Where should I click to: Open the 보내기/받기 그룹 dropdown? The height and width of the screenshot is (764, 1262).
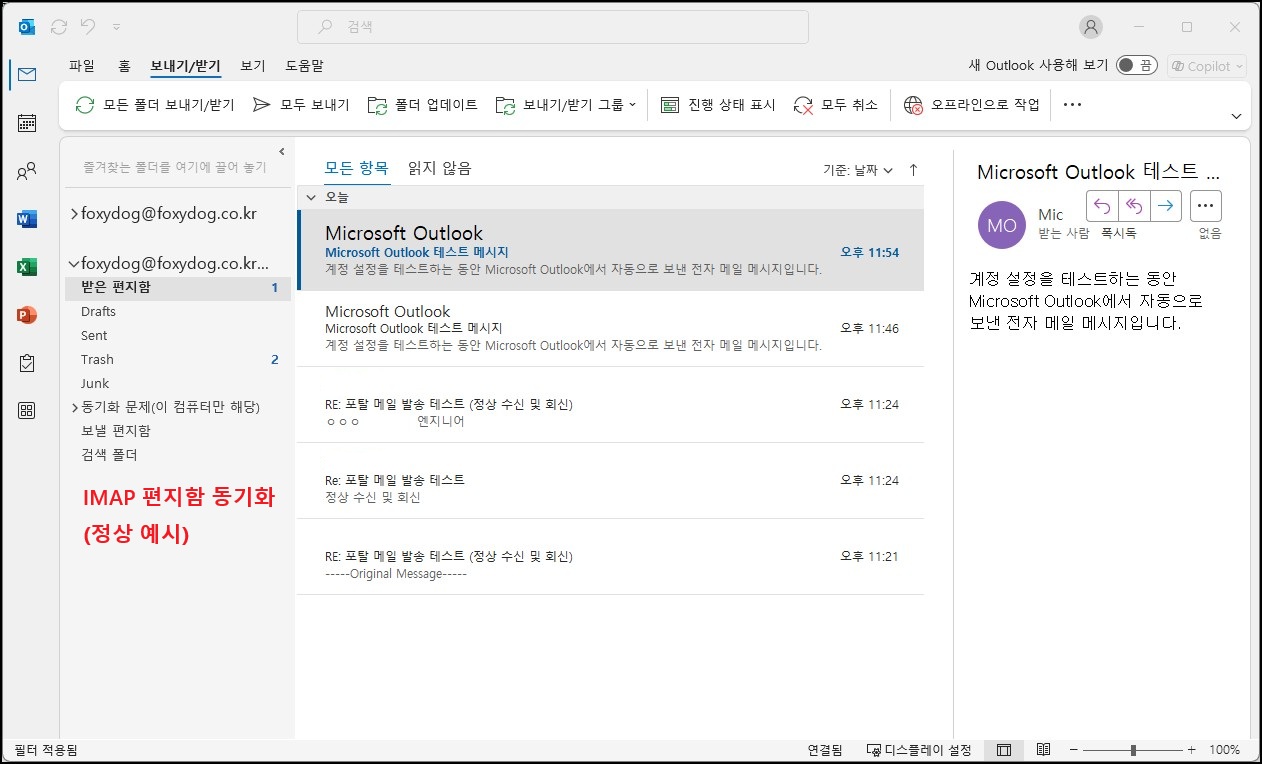pos(566,105)
